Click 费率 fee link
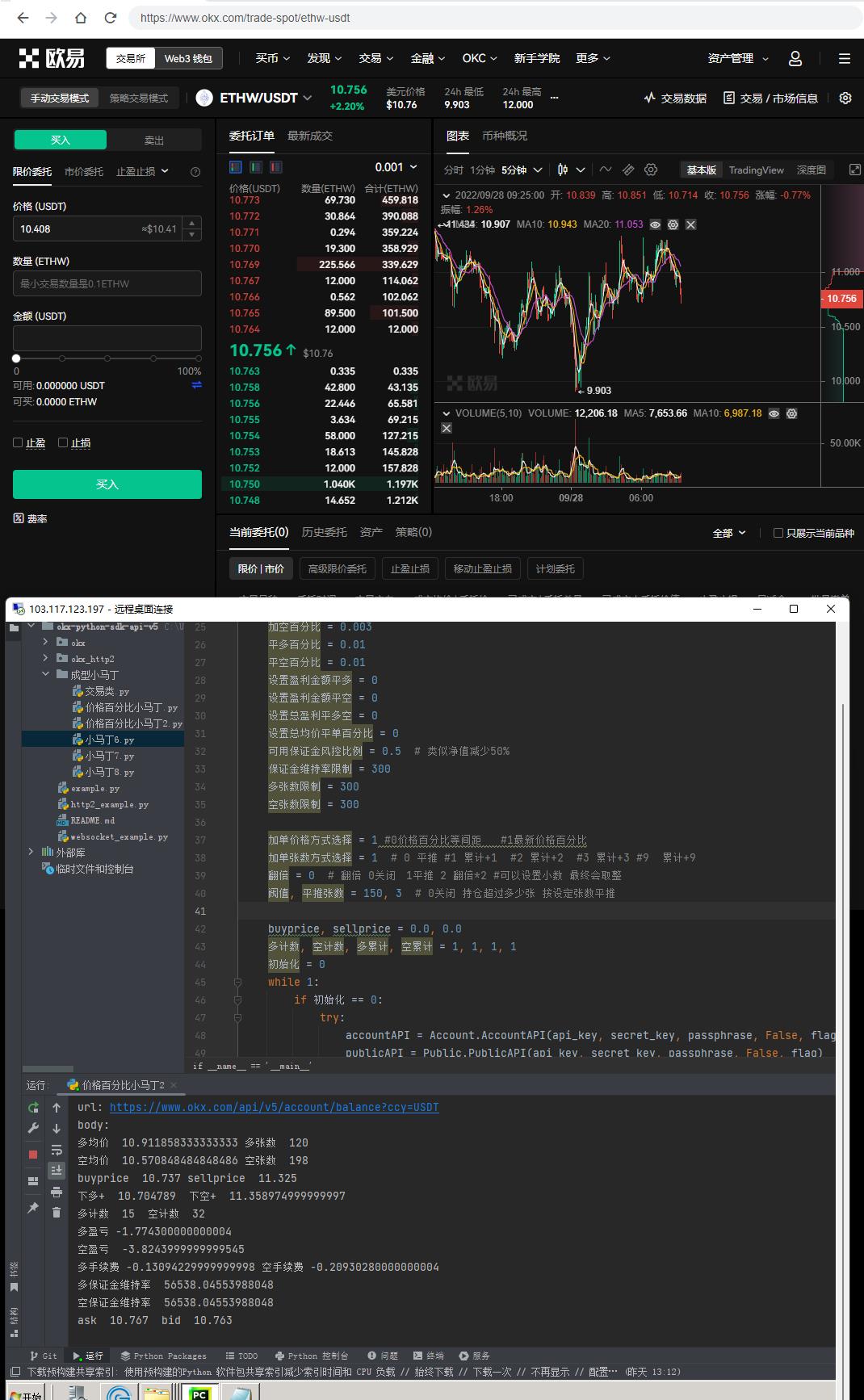864x1400 pixels. (31, 518)
